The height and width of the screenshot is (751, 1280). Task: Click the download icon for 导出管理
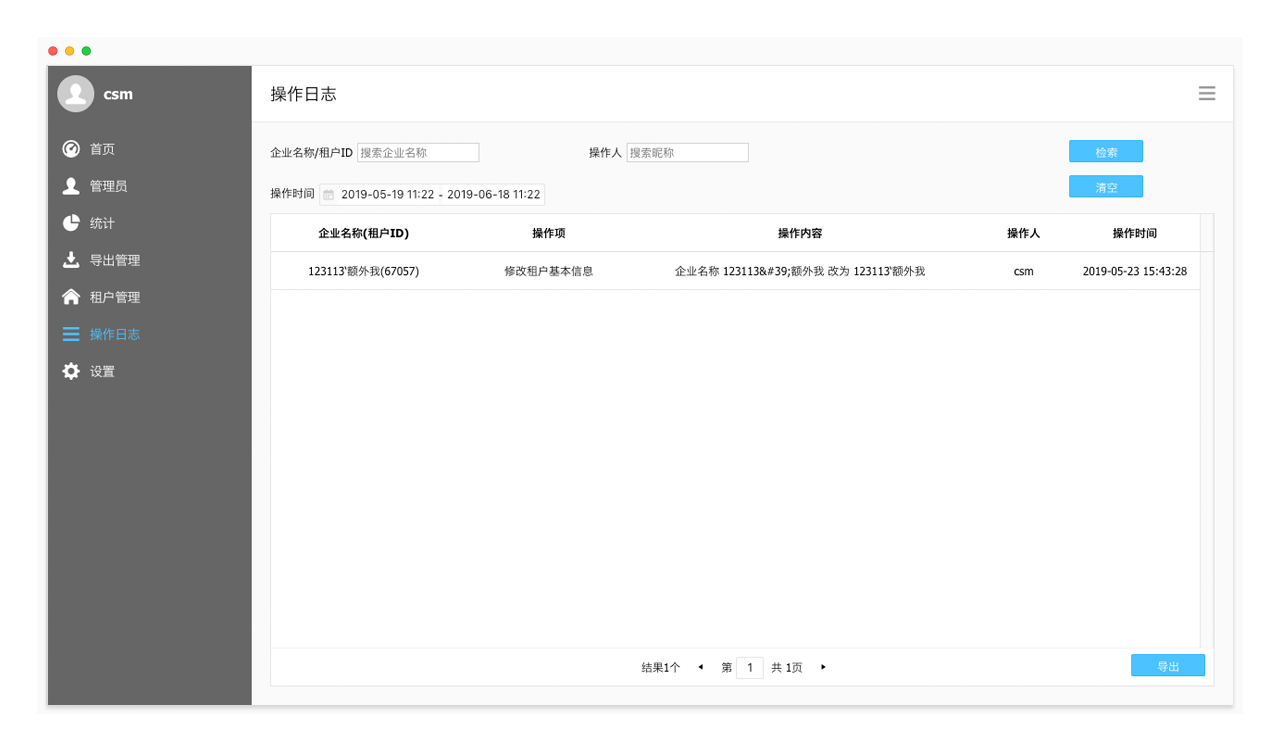tap(71, 260)
